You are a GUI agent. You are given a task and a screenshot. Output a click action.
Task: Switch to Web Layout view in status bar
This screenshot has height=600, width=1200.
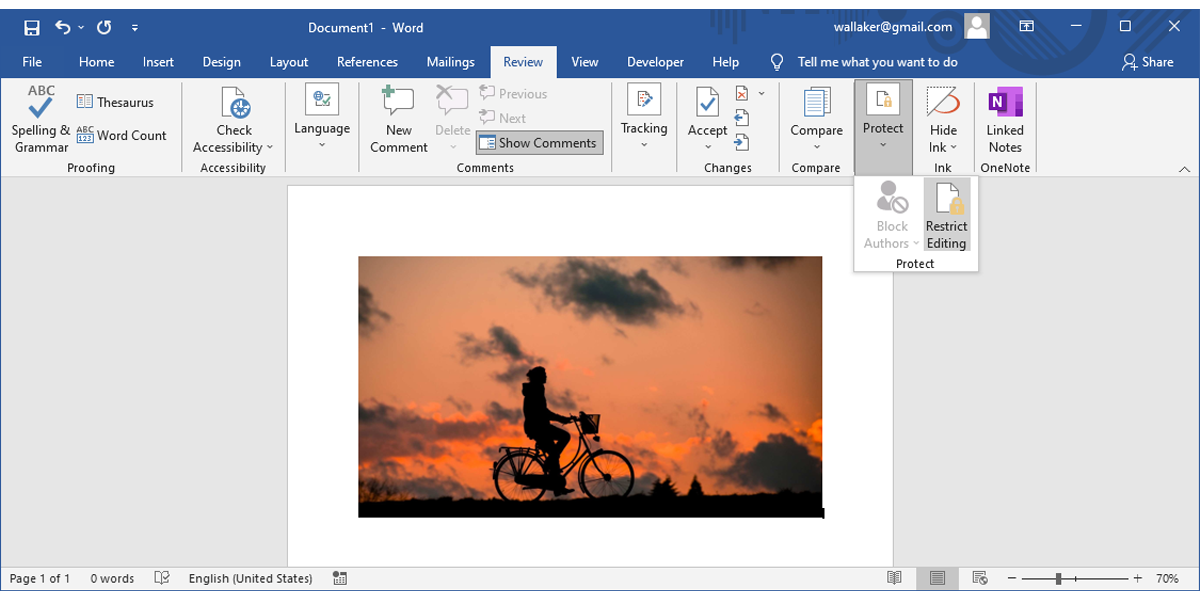click(980, 578)
